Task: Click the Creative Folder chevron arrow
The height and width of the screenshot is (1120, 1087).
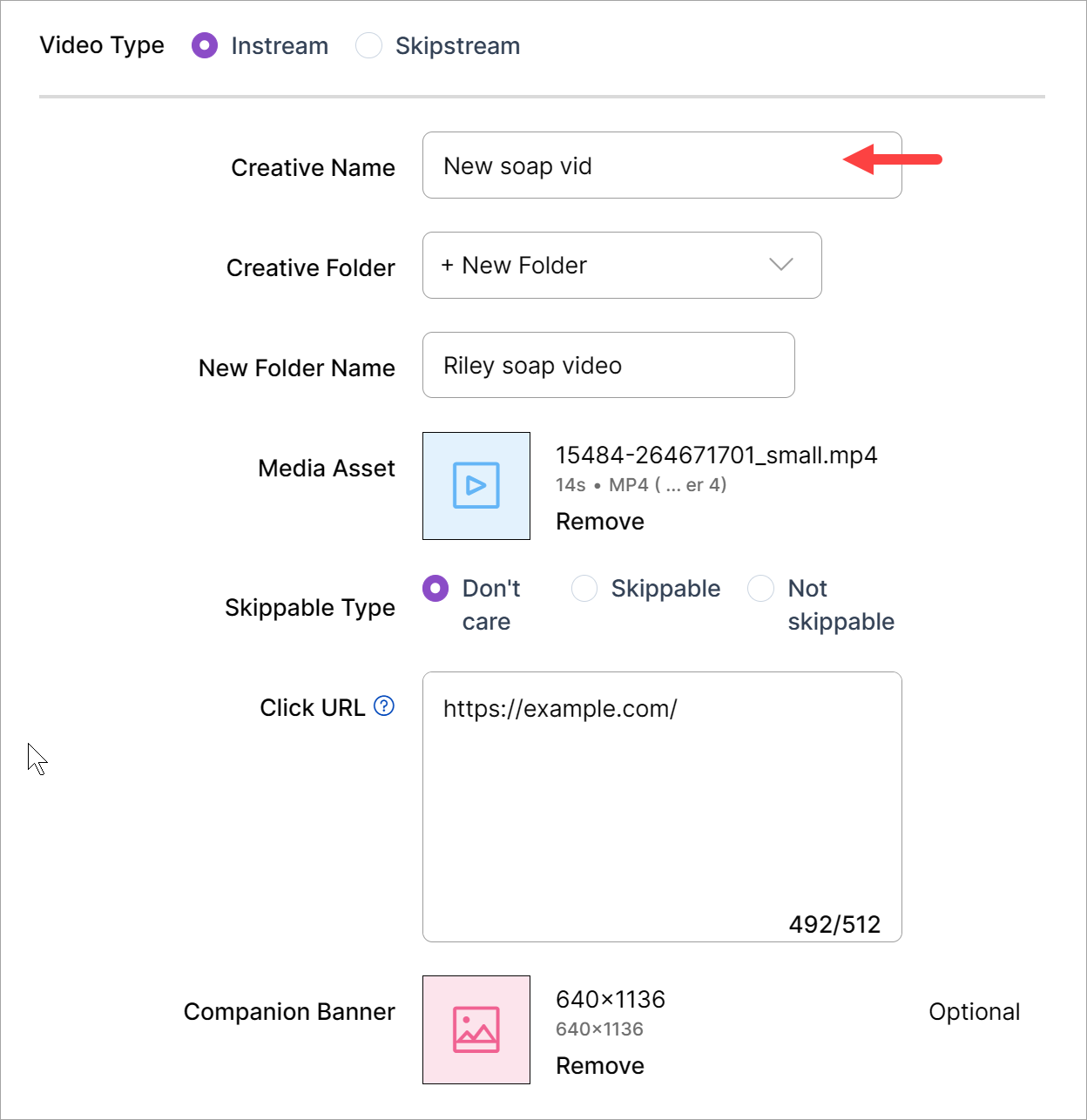Action: tap(781, 265)
